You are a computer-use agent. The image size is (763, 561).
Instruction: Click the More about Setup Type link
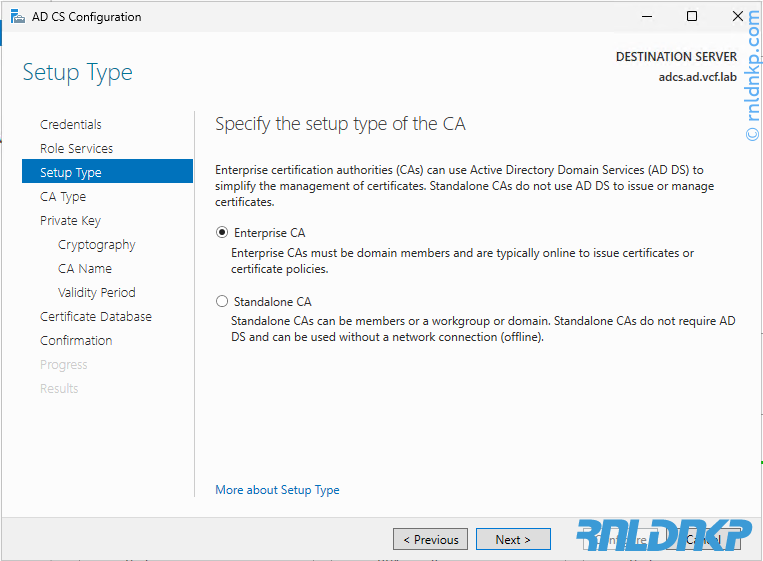[x=277, y=490]
